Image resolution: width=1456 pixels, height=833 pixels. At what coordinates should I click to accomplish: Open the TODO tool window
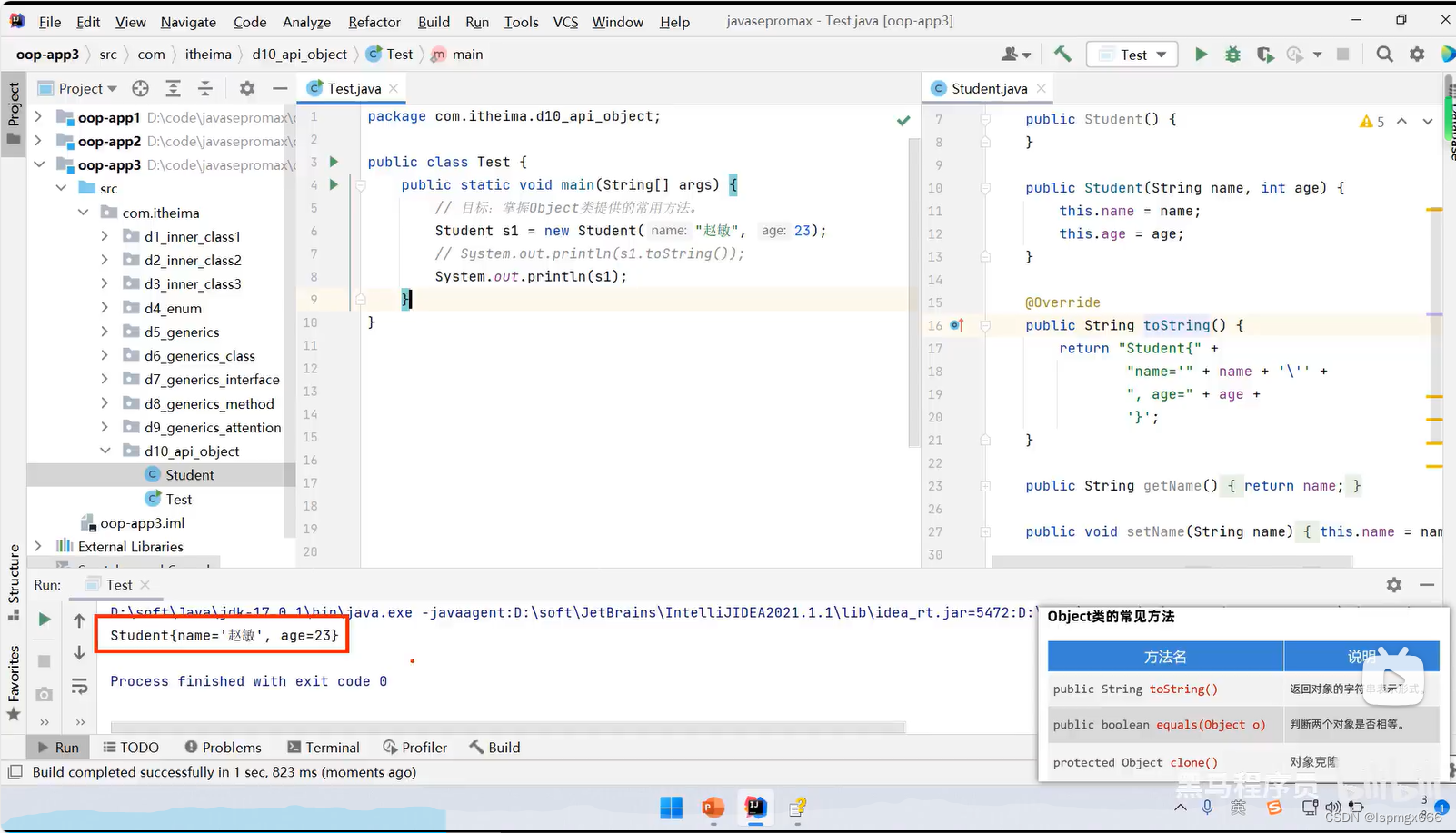point(132,747)
